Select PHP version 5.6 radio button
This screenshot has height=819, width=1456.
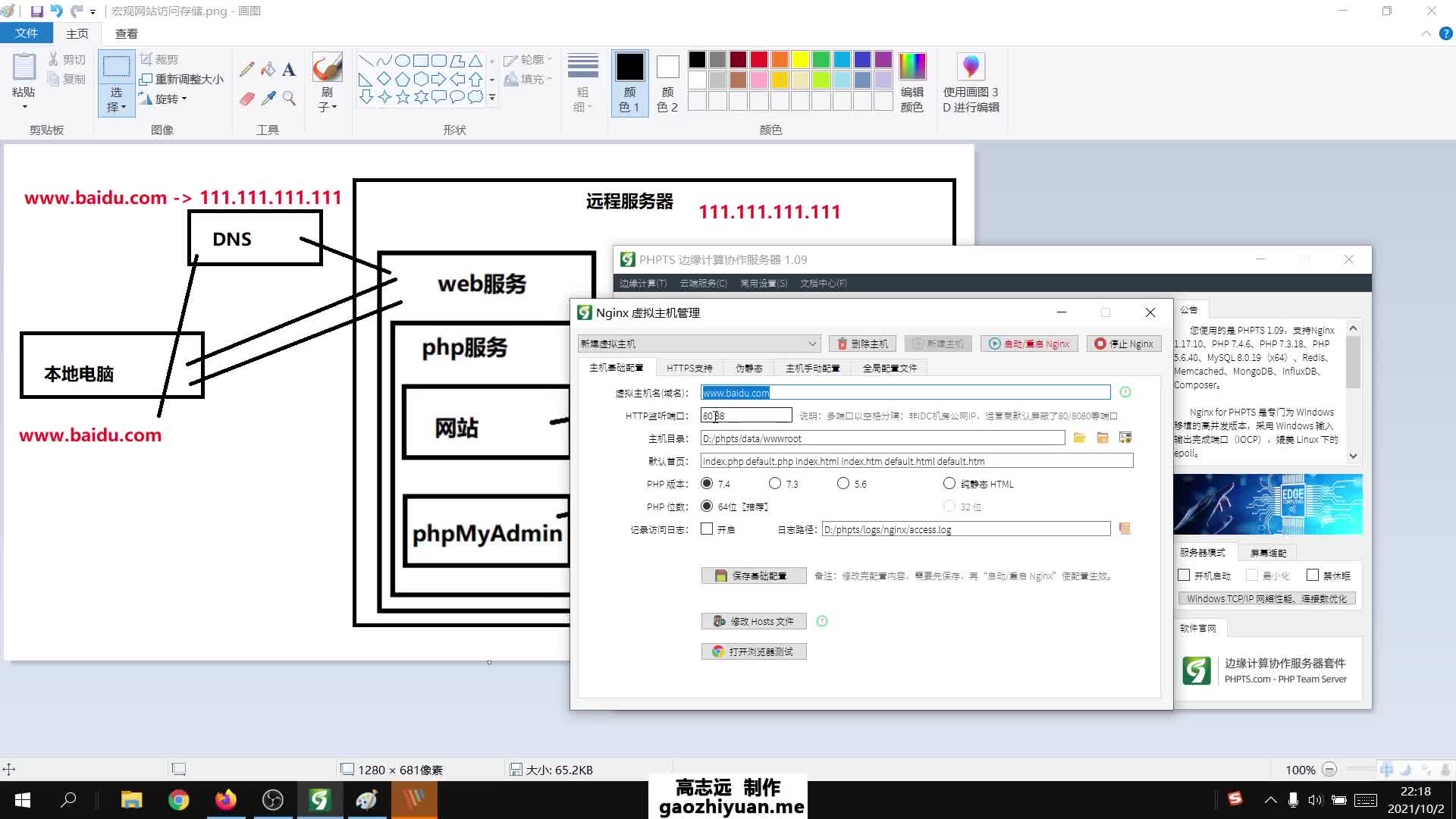[843, 483]
